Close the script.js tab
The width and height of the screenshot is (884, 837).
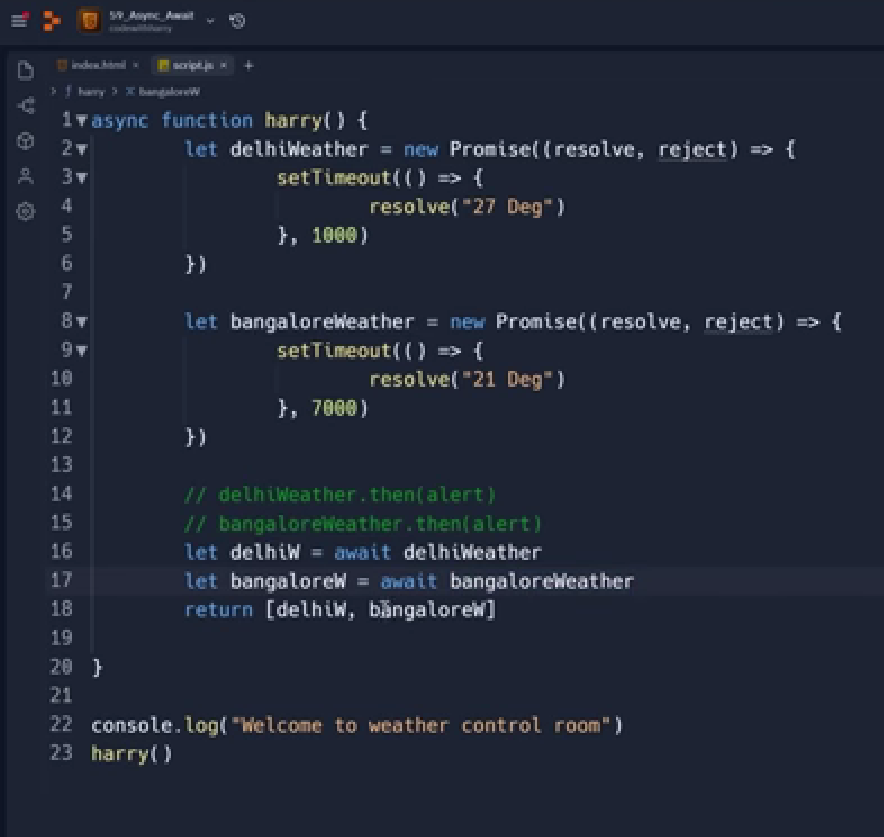(x=223, y=65)
